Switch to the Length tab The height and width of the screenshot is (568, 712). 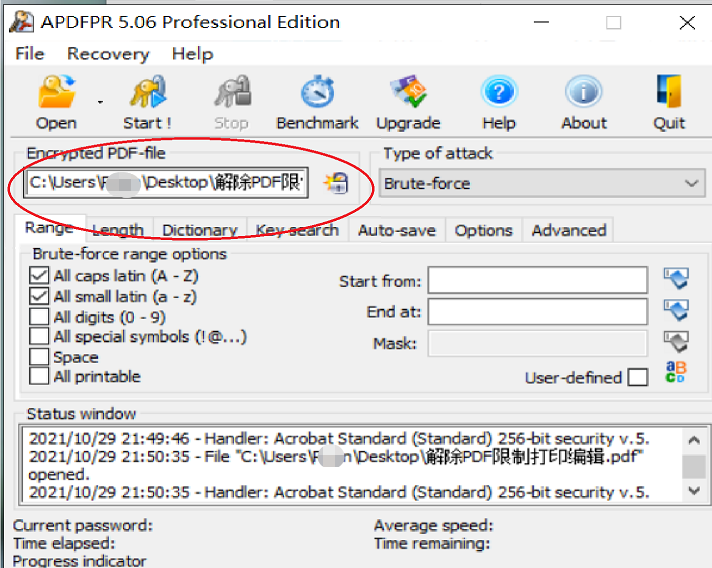pyautogui.click(x=119, y=230)
